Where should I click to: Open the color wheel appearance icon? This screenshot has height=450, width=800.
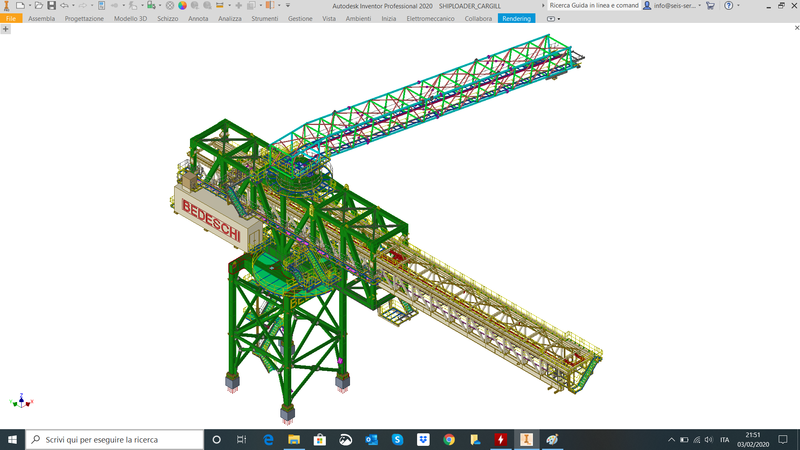[x=182, y=6]
